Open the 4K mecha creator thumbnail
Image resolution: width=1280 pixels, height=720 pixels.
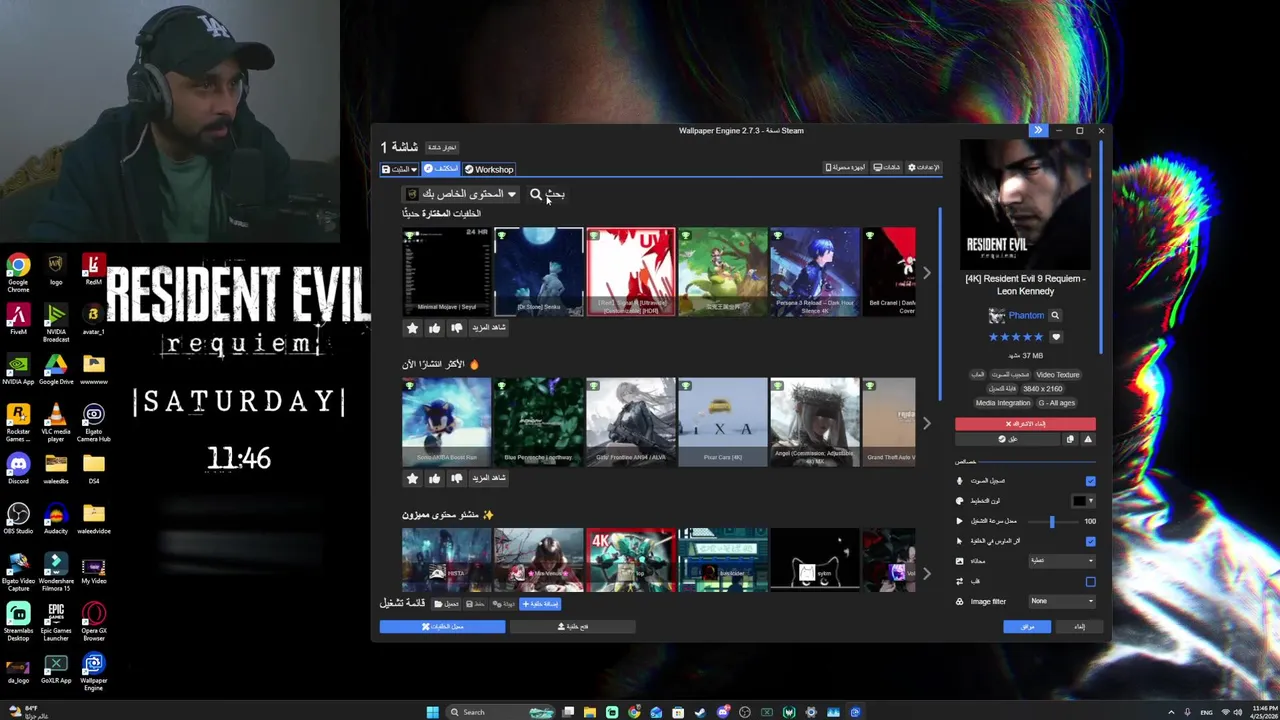point(630,560)
